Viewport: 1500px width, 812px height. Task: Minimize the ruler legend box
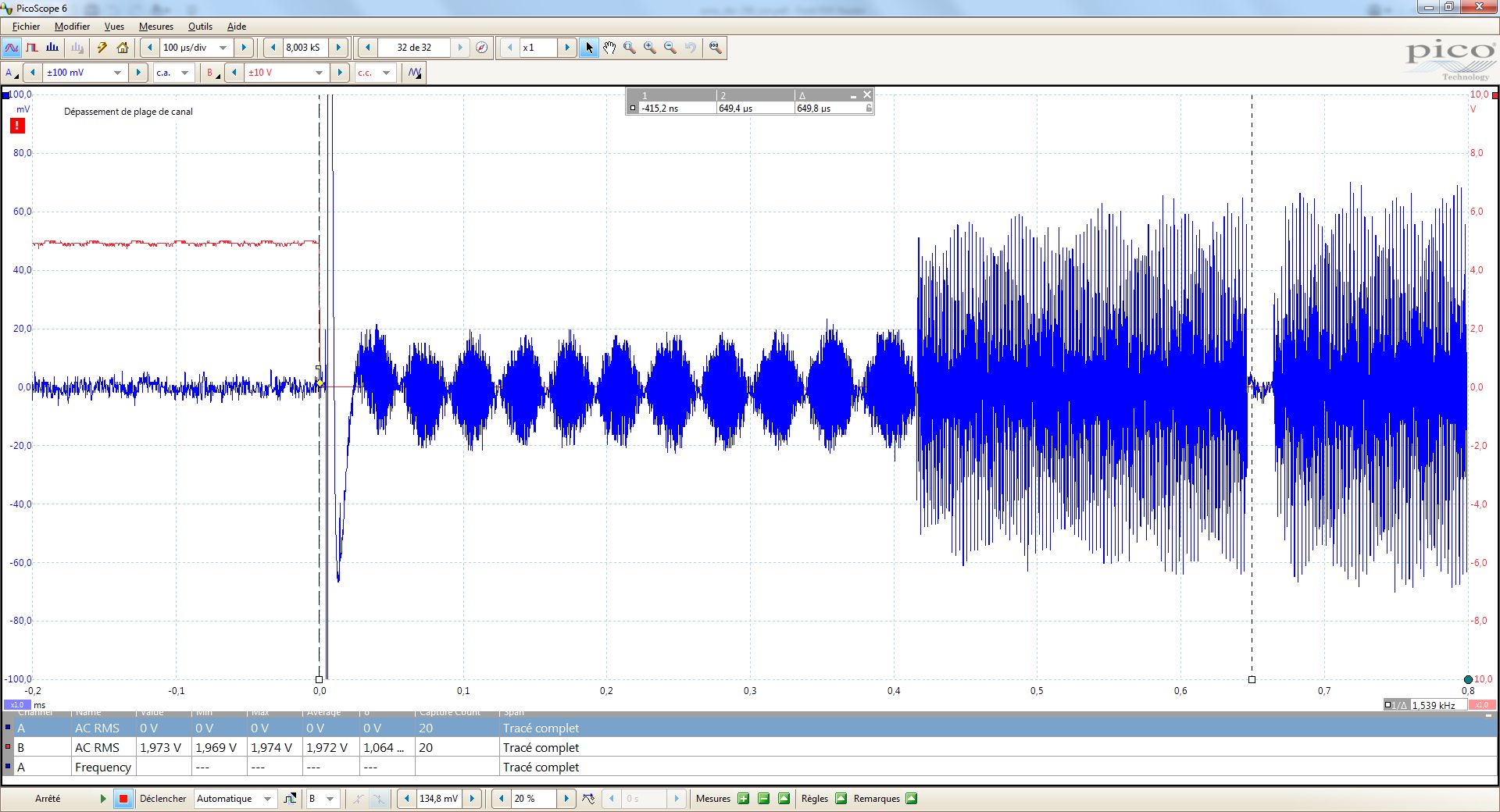(x=854, y=95)
